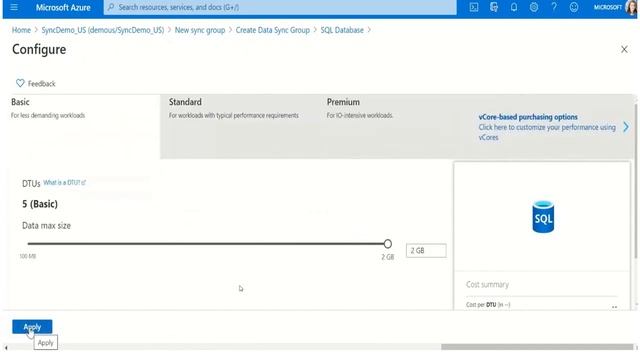
Task: Click the MICROSOFT directory label
Action: (x=608, y=7)
